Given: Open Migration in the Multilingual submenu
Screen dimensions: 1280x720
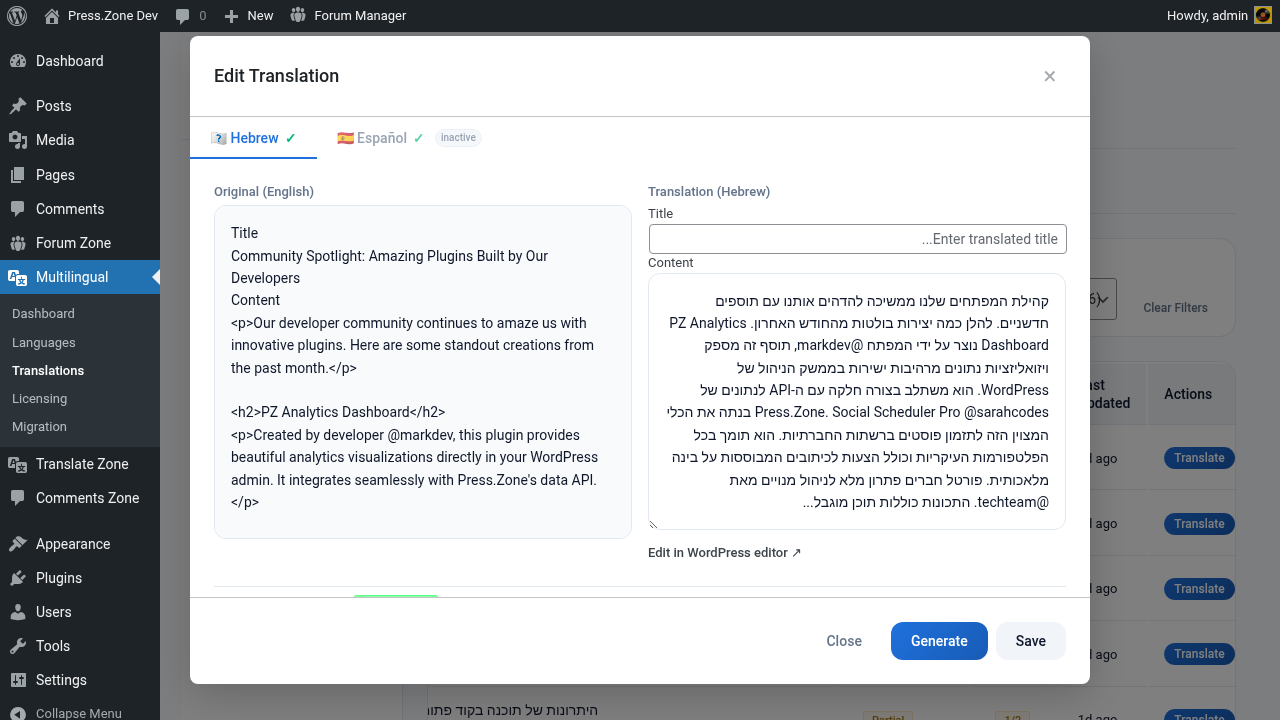Looking at the screenshot, I should pos(39,426).
